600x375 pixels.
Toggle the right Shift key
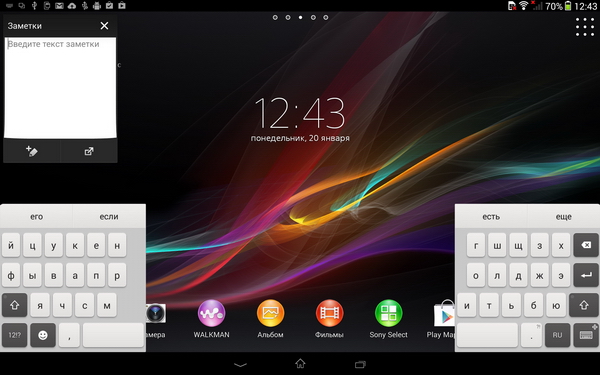tap(584, 305)
